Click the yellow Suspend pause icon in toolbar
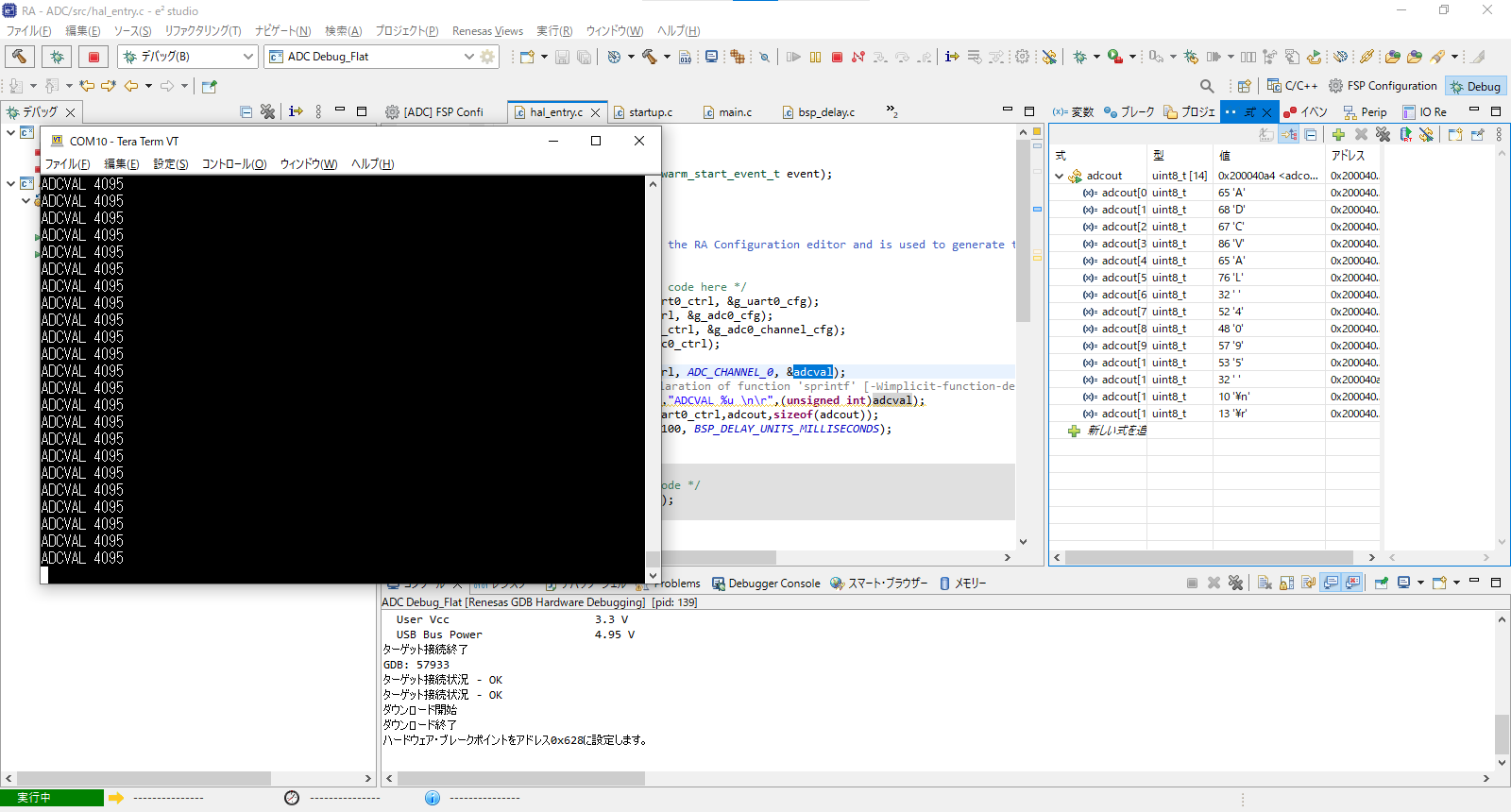1511x812 pixels. (x=816, y=57)
